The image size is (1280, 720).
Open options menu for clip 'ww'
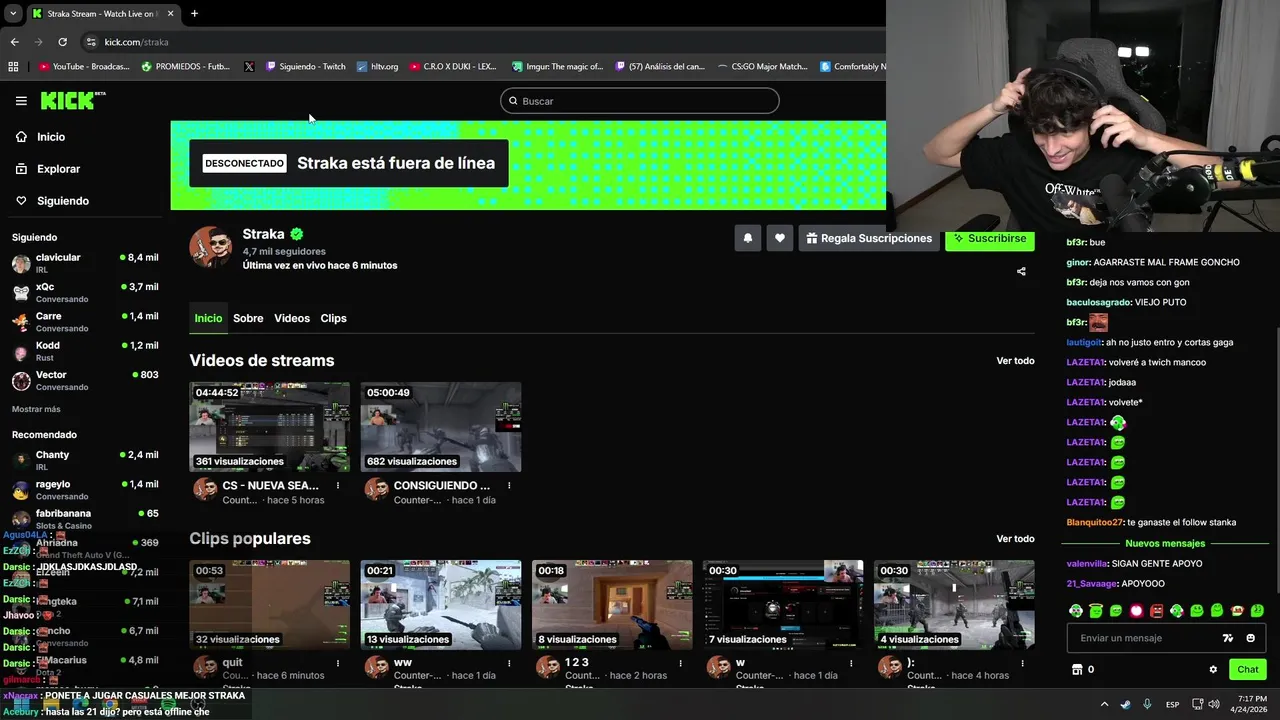tap(509, 663)
